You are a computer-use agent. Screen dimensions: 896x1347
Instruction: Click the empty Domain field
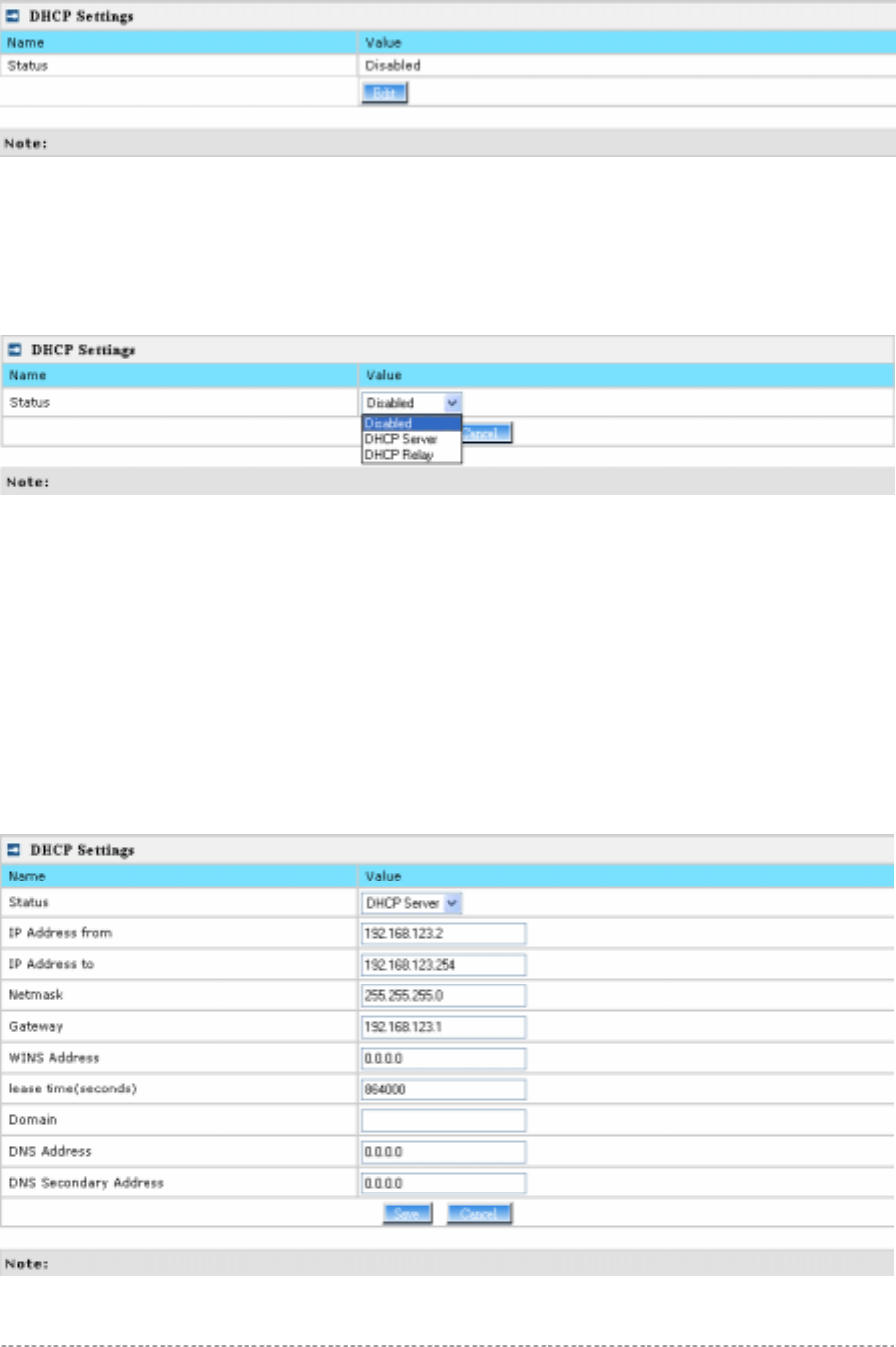tap(444, 1121)
